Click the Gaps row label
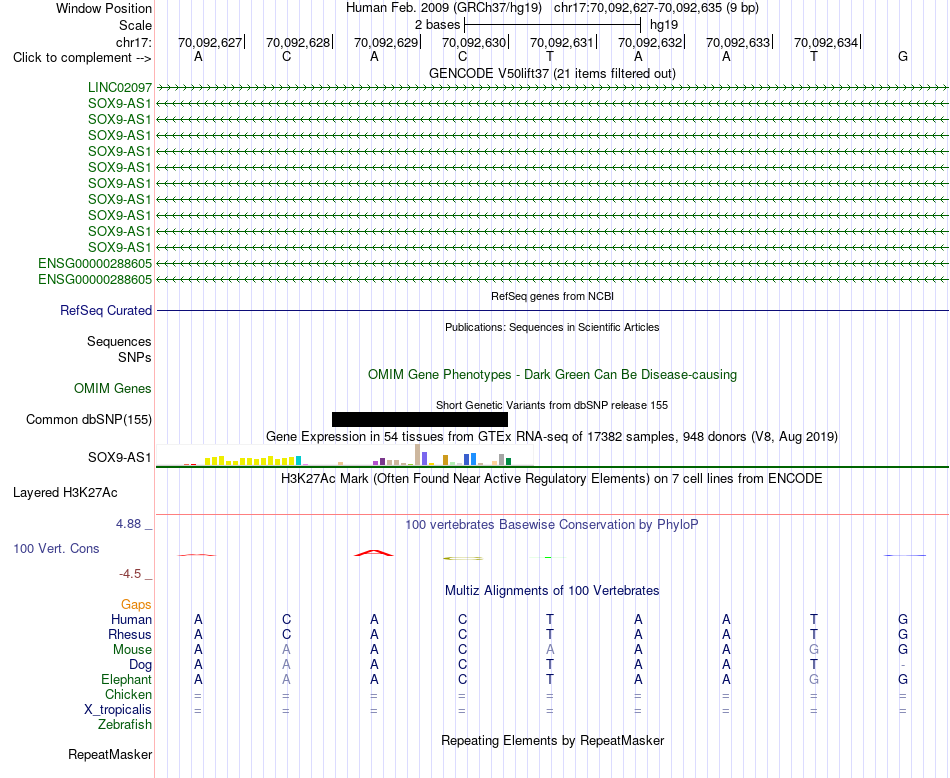 pos(136,605)
